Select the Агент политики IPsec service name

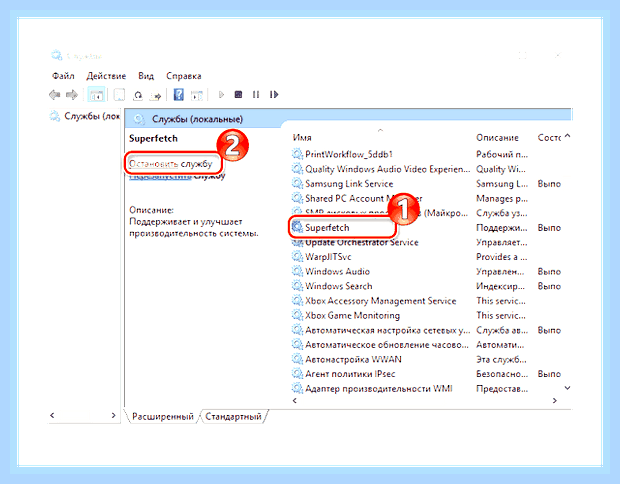(350, 374)
